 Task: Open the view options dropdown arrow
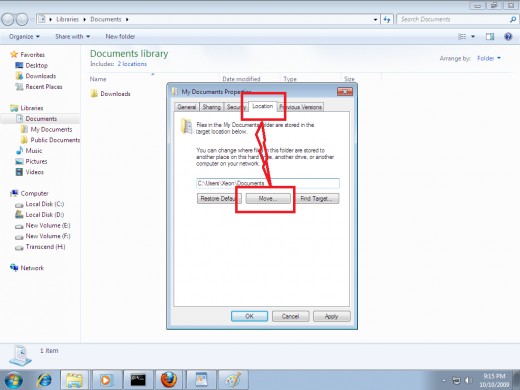click(473, 36)
